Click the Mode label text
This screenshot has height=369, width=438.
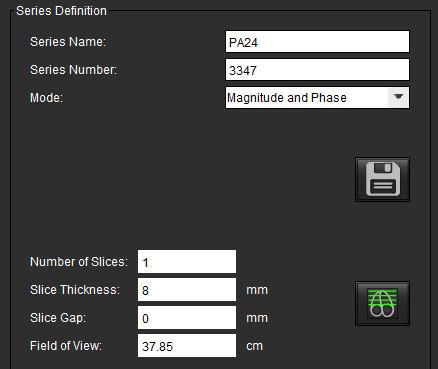point(46,98)
